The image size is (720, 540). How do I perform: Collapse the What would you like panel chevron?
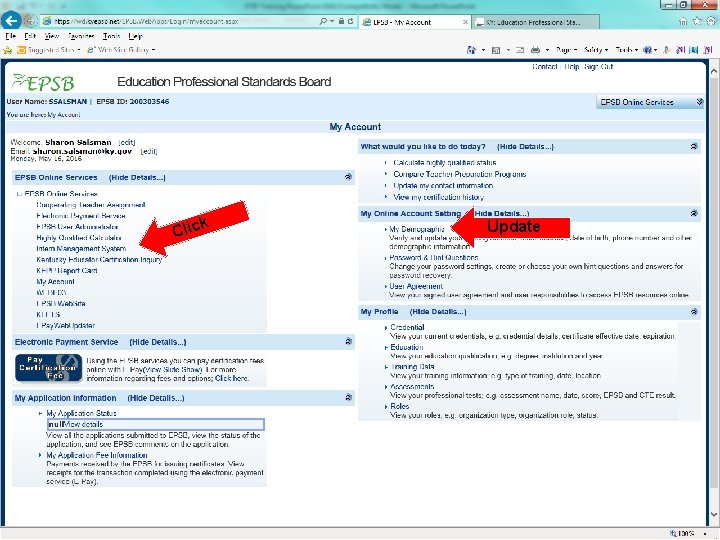coord(694,146)
